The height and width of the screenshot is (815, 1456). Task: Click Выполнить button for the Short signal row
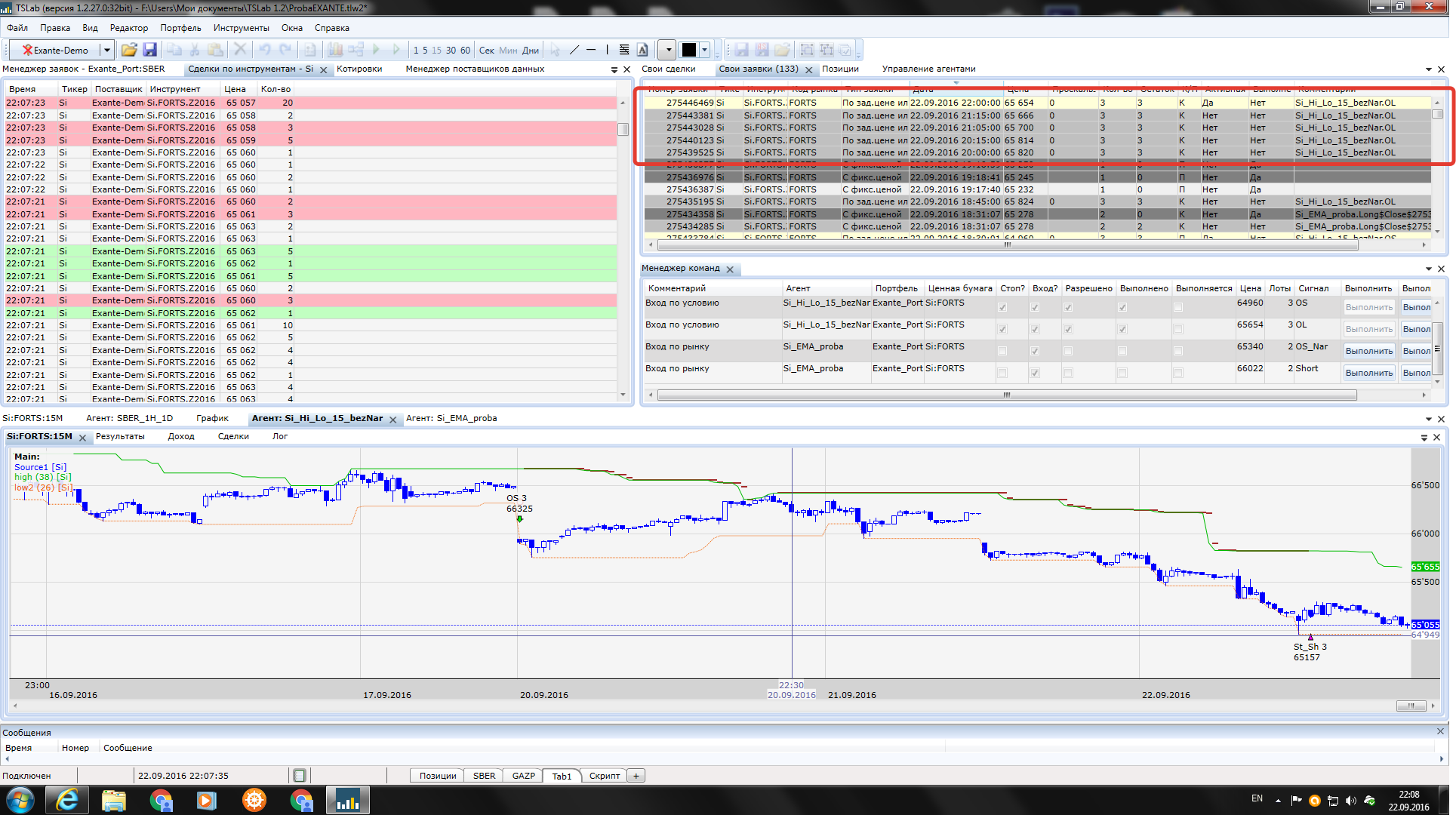[x=1368, y=373]
